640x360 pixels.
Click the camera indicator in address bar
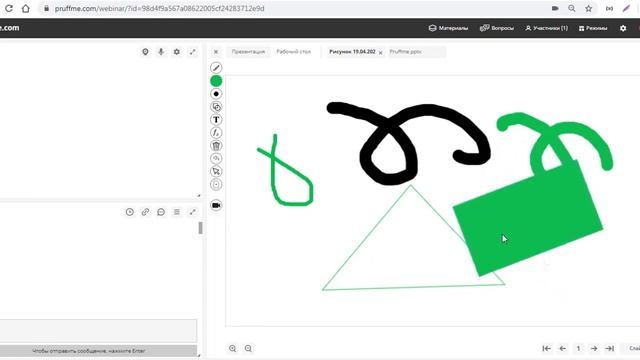(x=555, y=9)
